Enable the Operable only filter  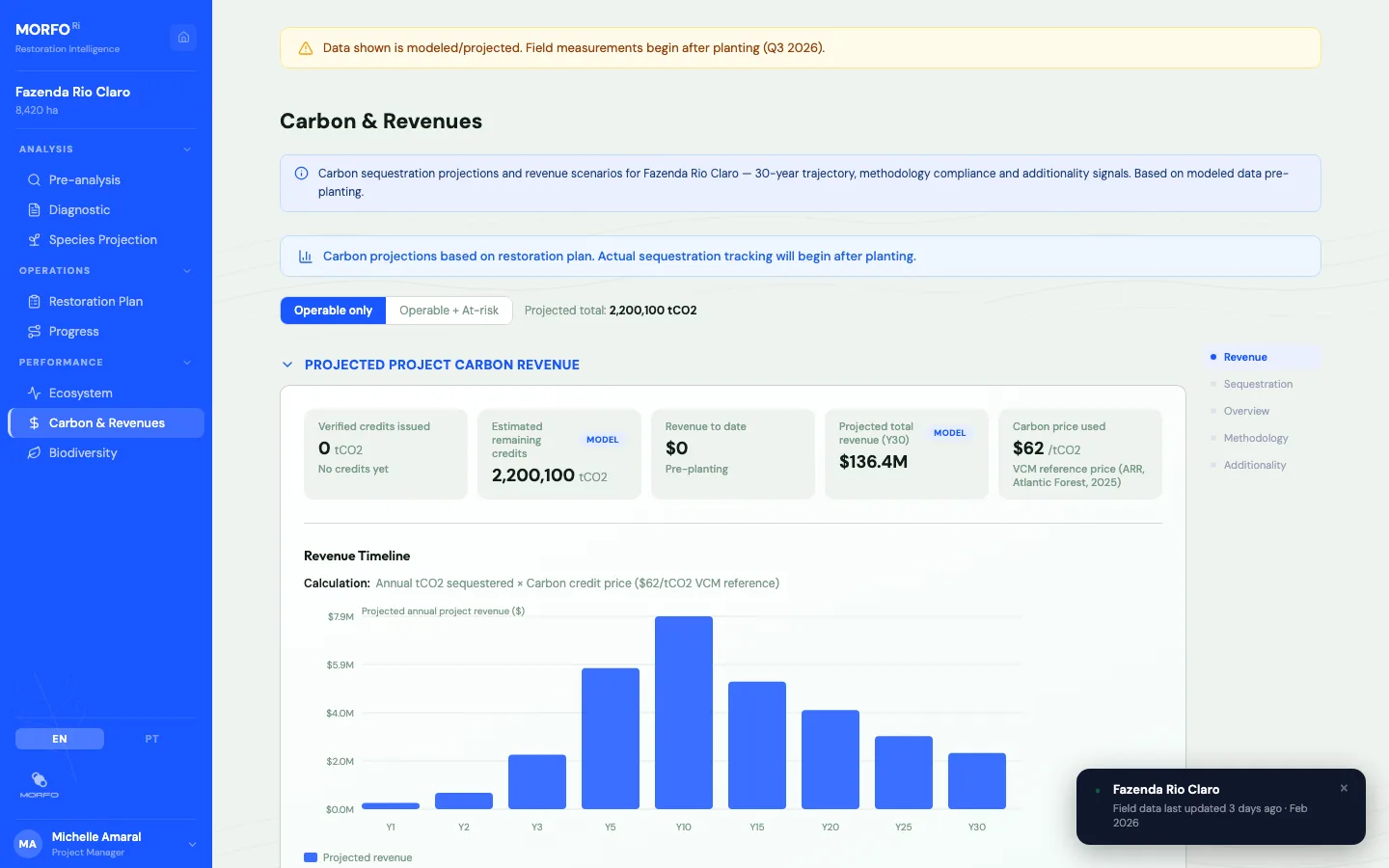coord(333,311)
